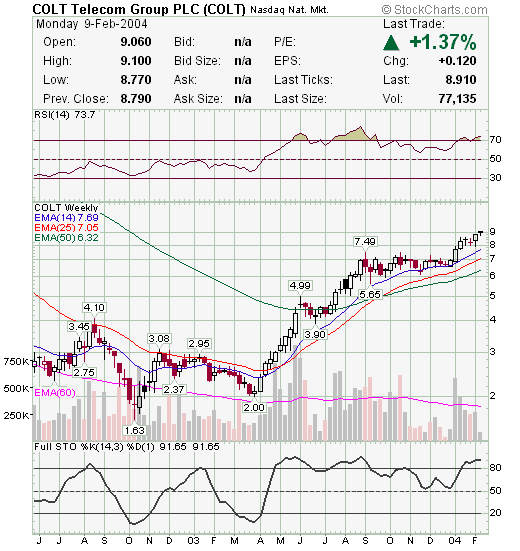Click the EMA(50) 6.32 legend entry

coord(66,238)
